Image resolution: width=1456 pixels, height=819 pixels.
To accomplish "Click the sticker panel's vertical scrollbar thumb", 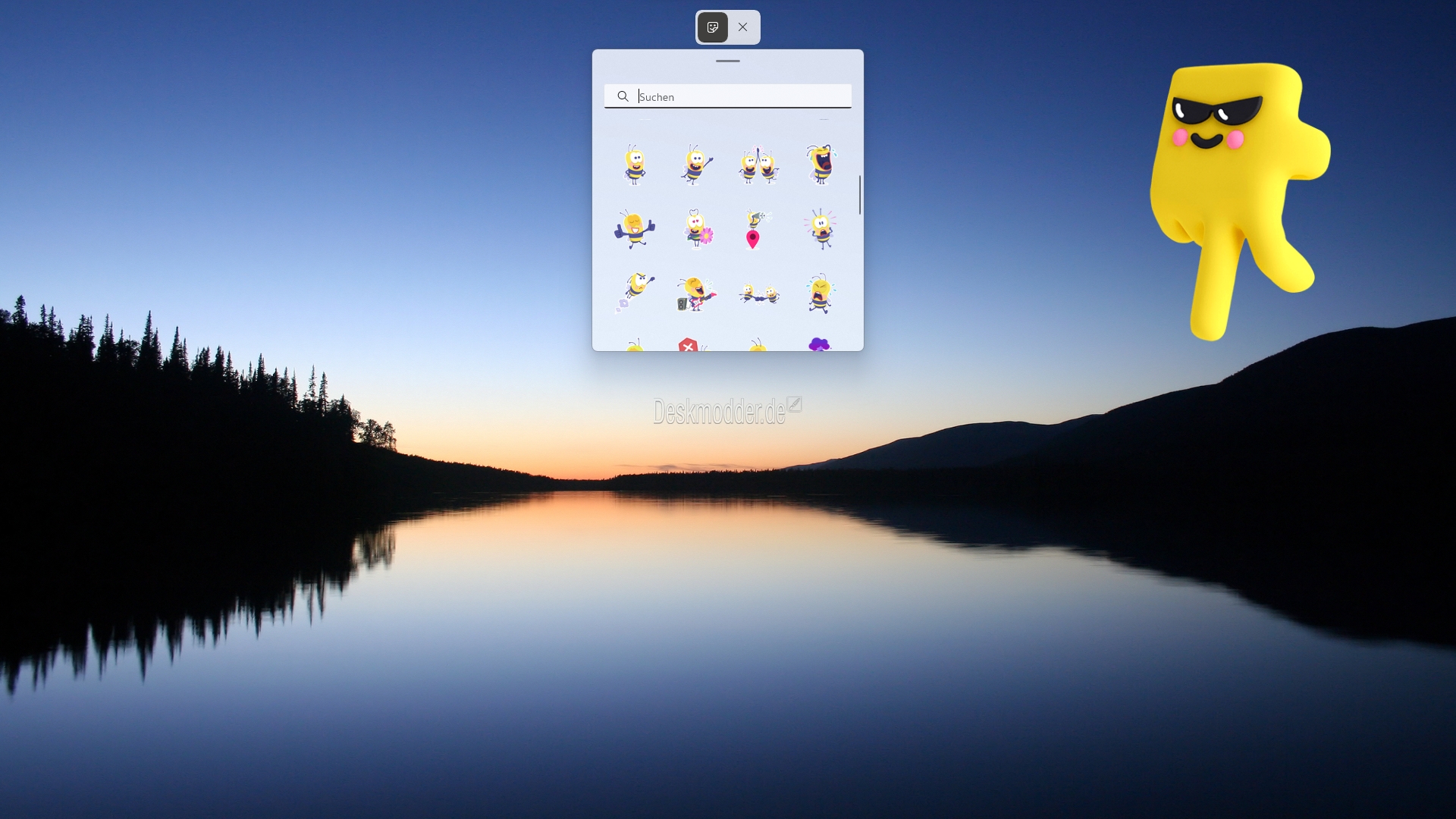I will pyautogui.click(x=860, y=195).
